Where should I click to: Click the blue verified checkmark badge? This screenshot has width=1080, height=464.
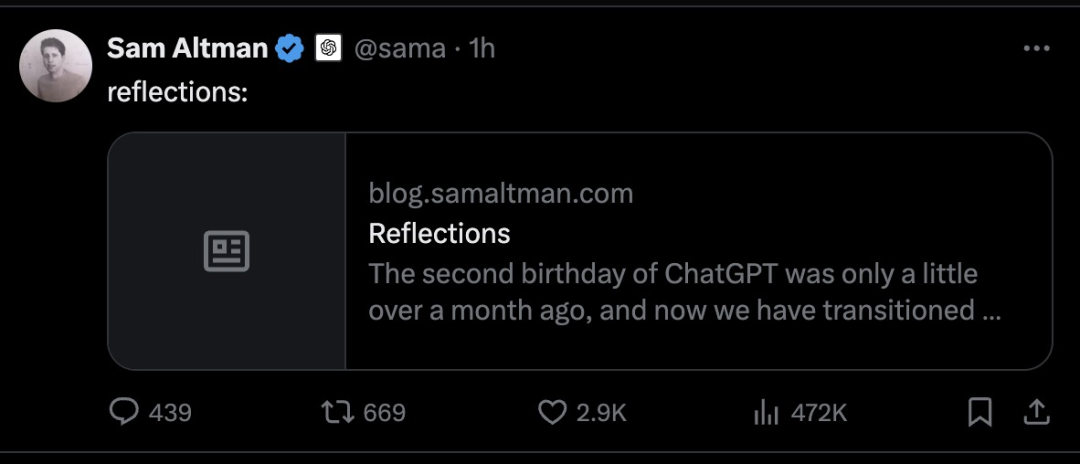(x=290, y=49)
